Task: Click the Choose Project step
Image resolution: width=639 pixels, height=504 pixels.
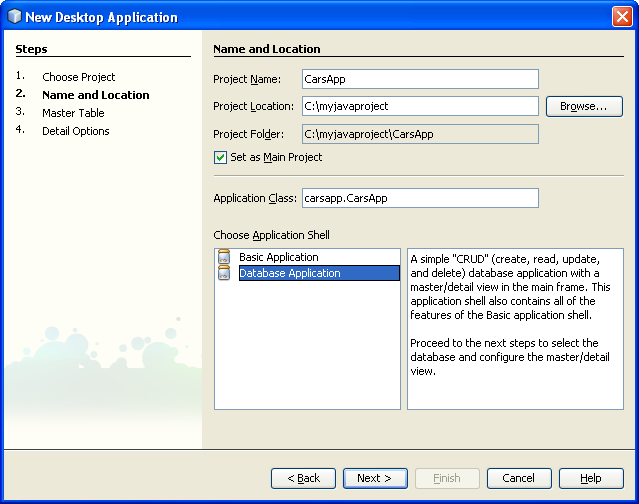Action: point(78,77)
